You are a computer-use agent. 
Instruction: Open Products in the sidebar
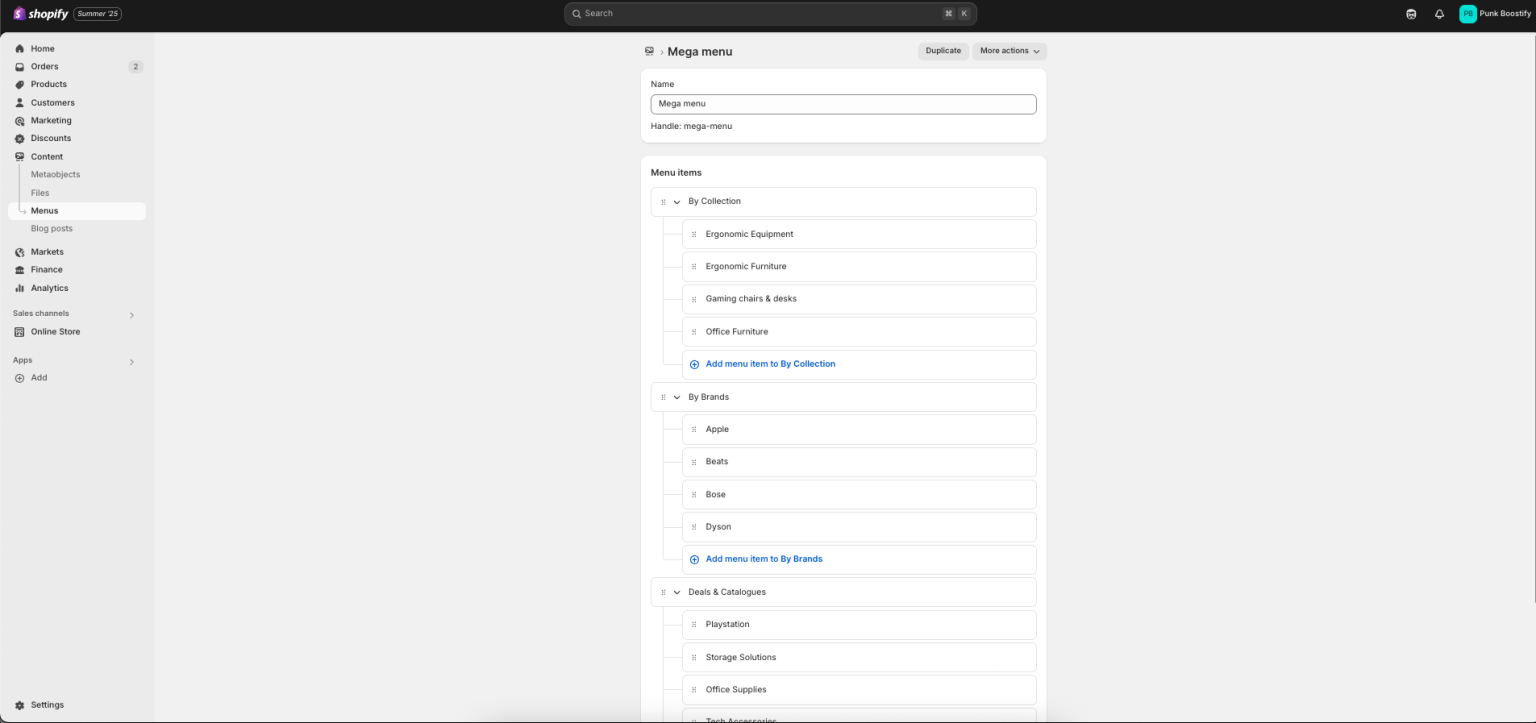pyautogui.click(x=48, y=84)
